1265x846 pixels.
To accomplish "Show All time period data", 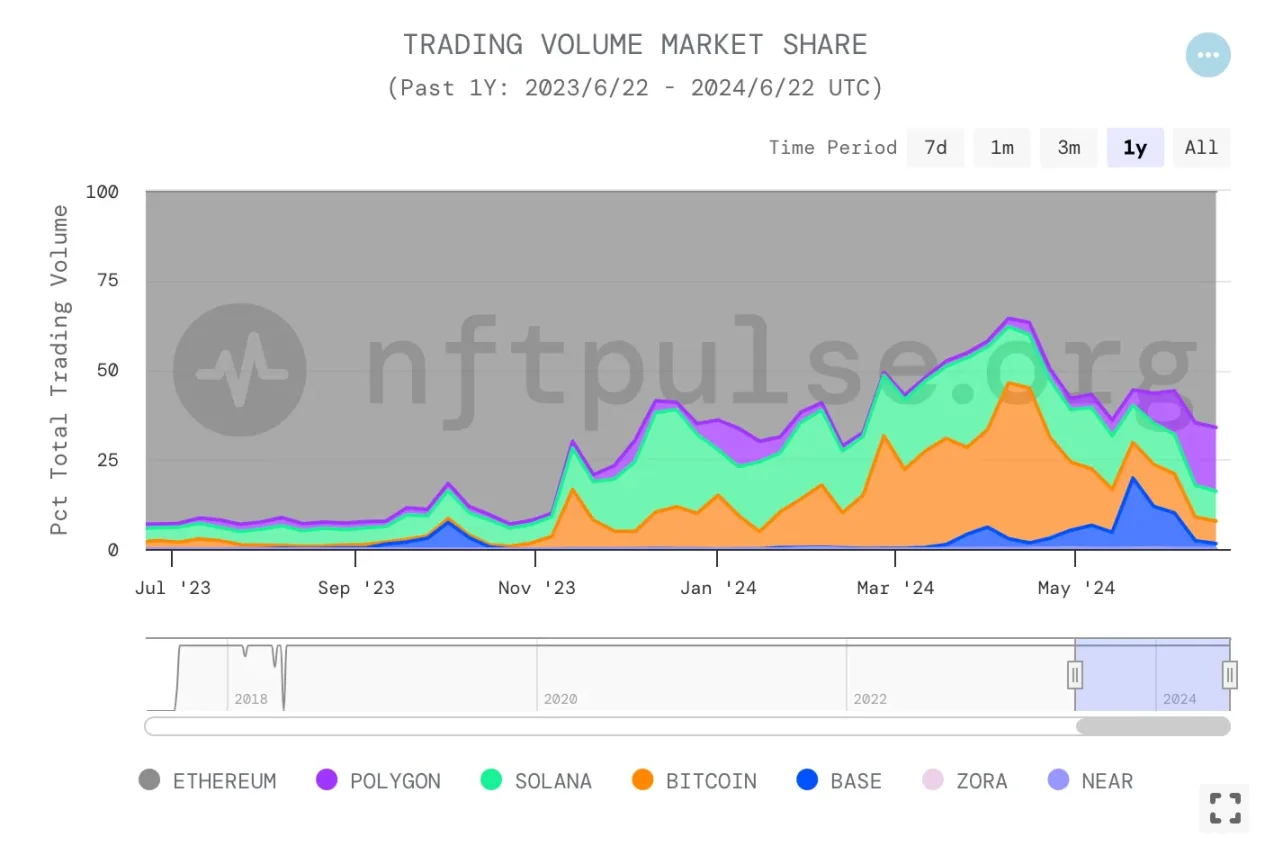I will 1201,148.
